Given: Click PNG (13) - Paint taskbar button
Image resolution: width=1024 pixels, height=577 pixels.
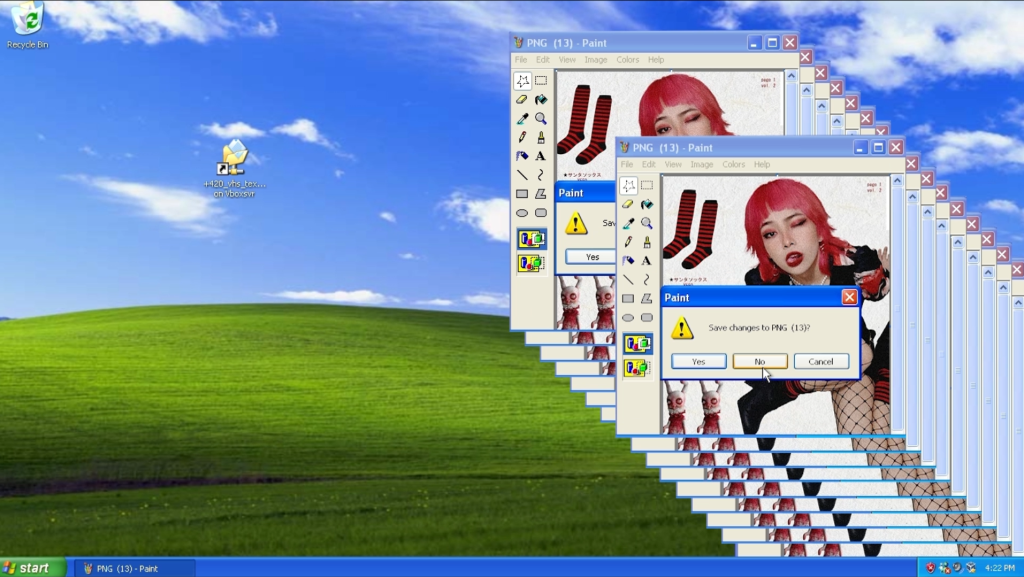Looking at the screenshot, I should pos(134,569).
